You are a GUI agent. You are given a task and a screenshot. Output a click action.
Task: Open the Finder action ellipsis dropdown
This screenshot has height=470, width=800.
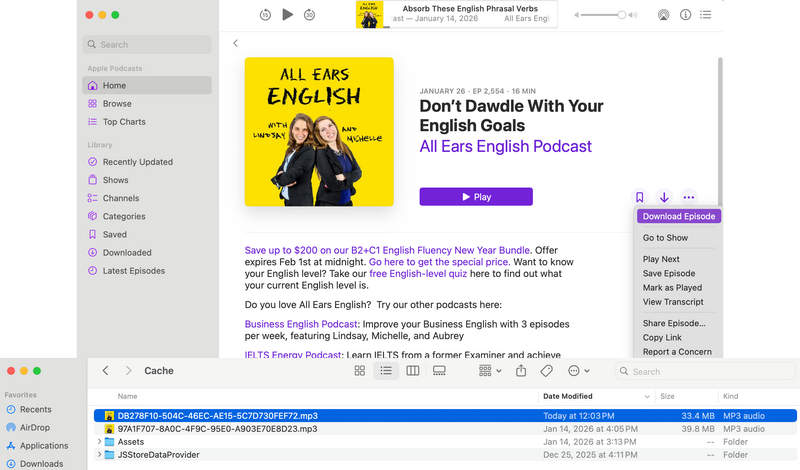(x=579, y=371)
